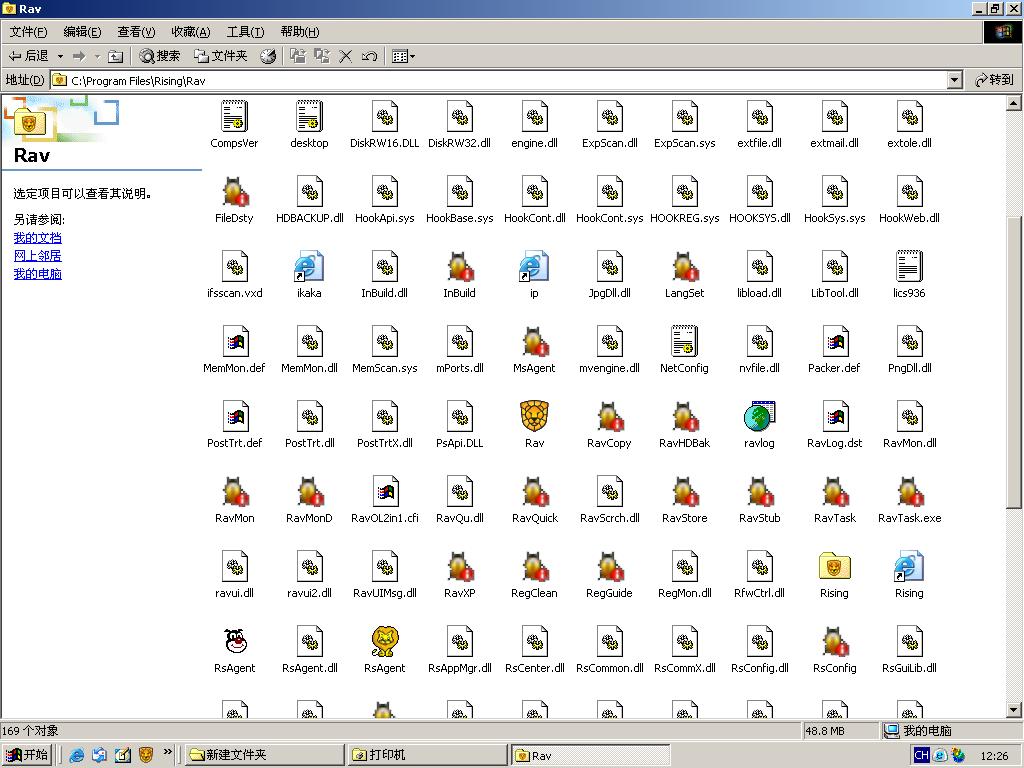Click the 搜索 search toolbar button
This screenshot has width=1024, height=768.
pyautogui.click(x=160, y=56)
